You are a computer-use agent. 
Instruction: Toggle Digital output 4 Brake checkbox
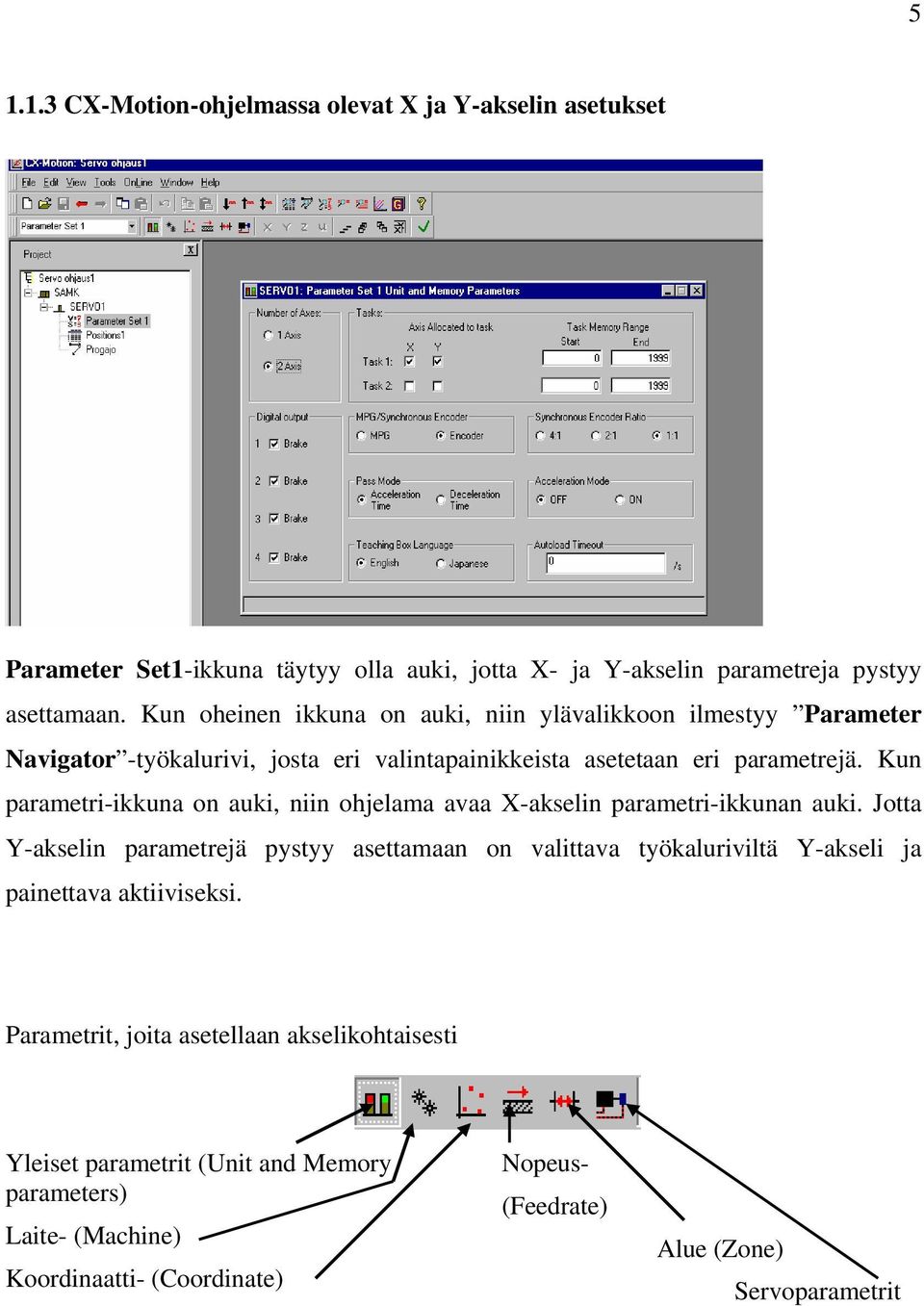274,557
